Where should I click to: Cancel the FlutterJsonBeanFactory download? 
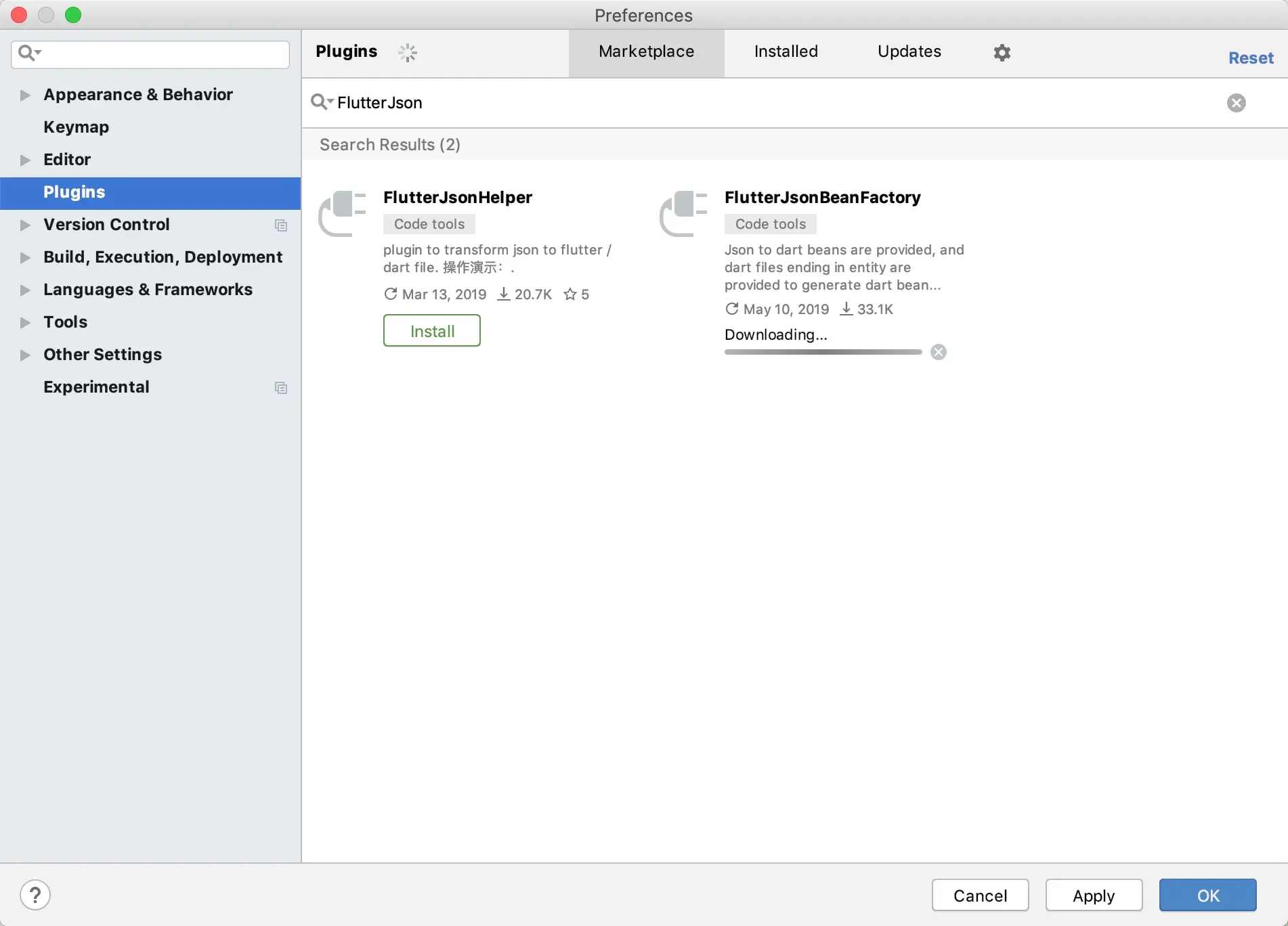pyautogui.click(x=938, y=352)
